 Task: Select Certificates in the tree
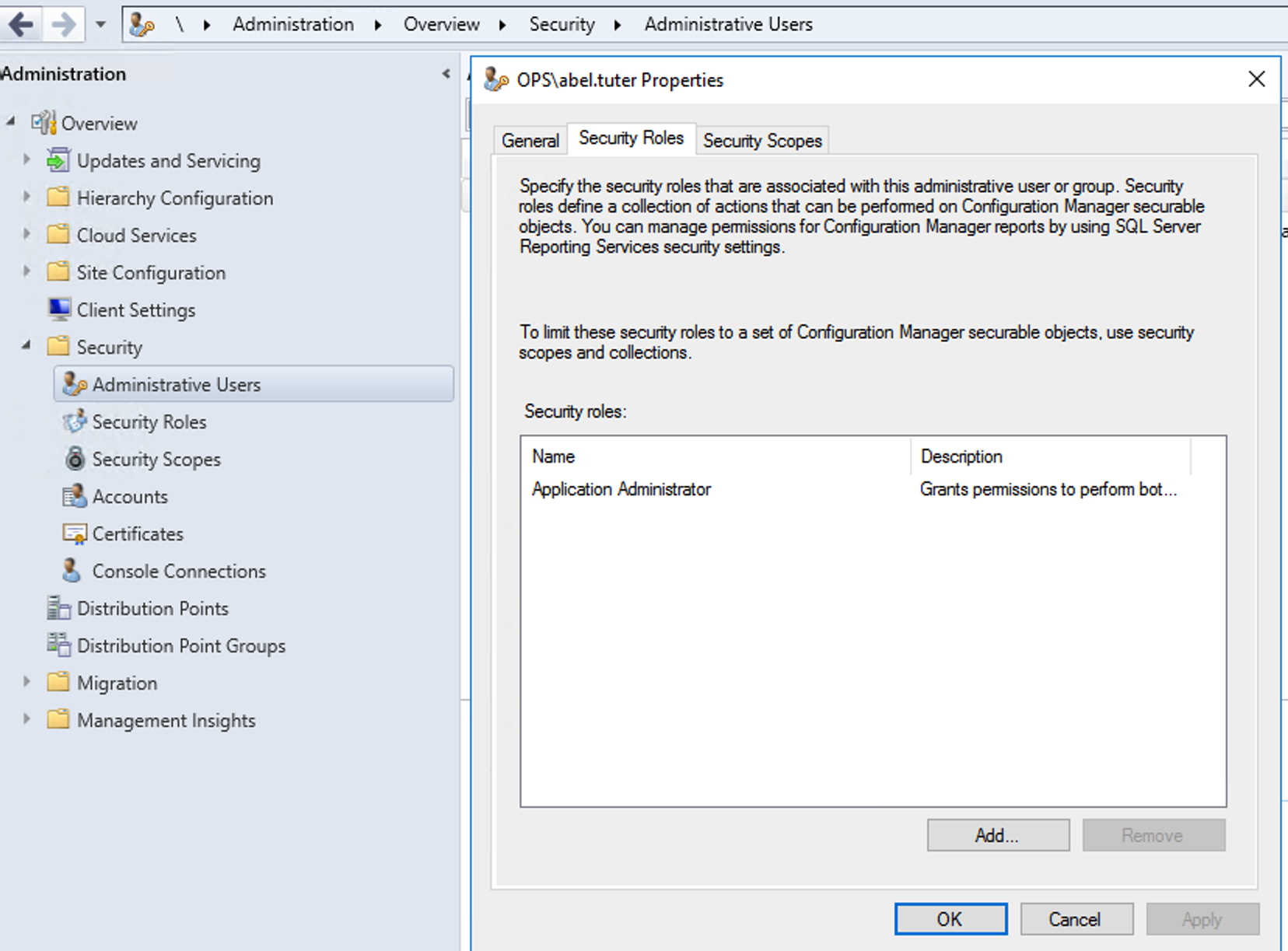click(138, 533)
